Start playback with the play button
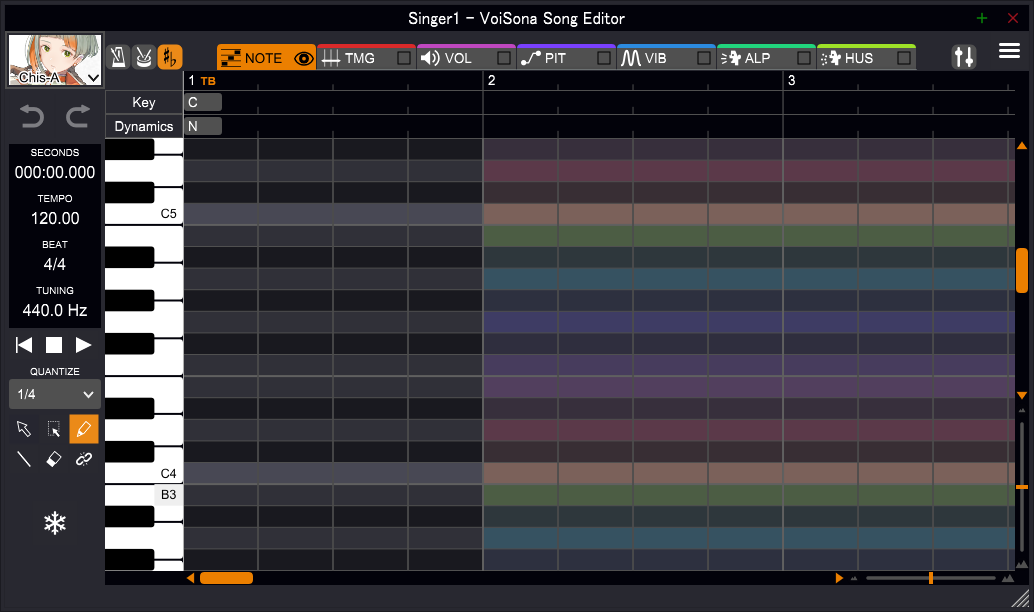The width and height of the screenshot is (1034, 612). pyautogui.click(x=83, y=345)
